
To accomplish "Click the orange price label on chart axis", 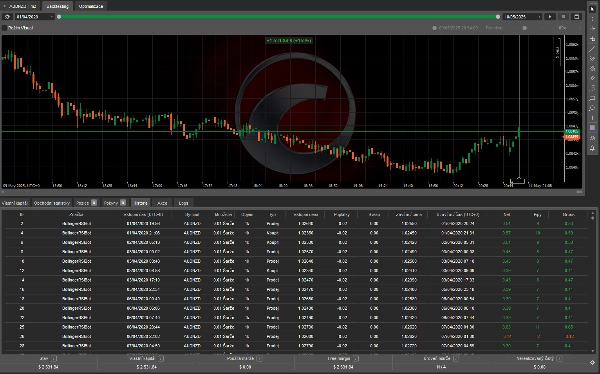I will (572, 137).
